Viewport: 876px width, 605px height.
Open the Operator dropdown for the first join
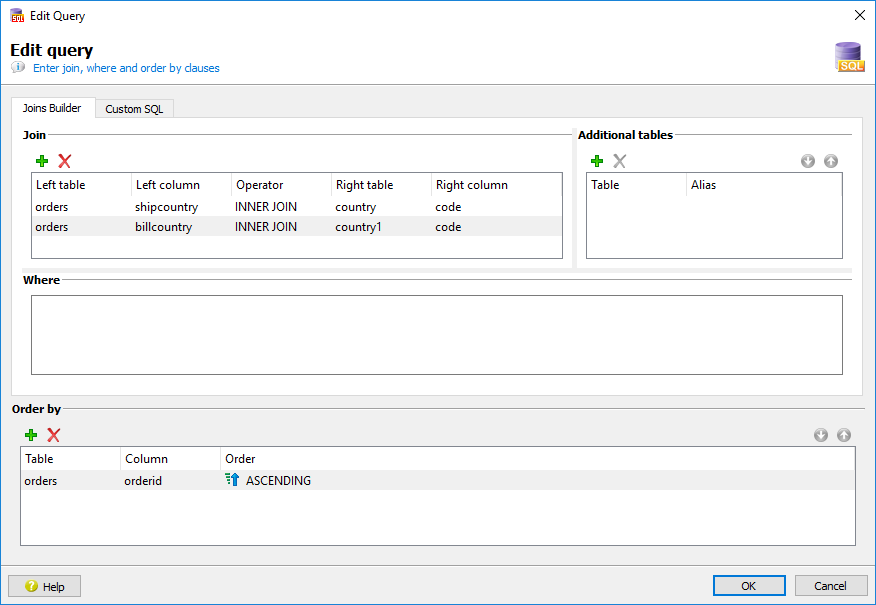point(280,207)
